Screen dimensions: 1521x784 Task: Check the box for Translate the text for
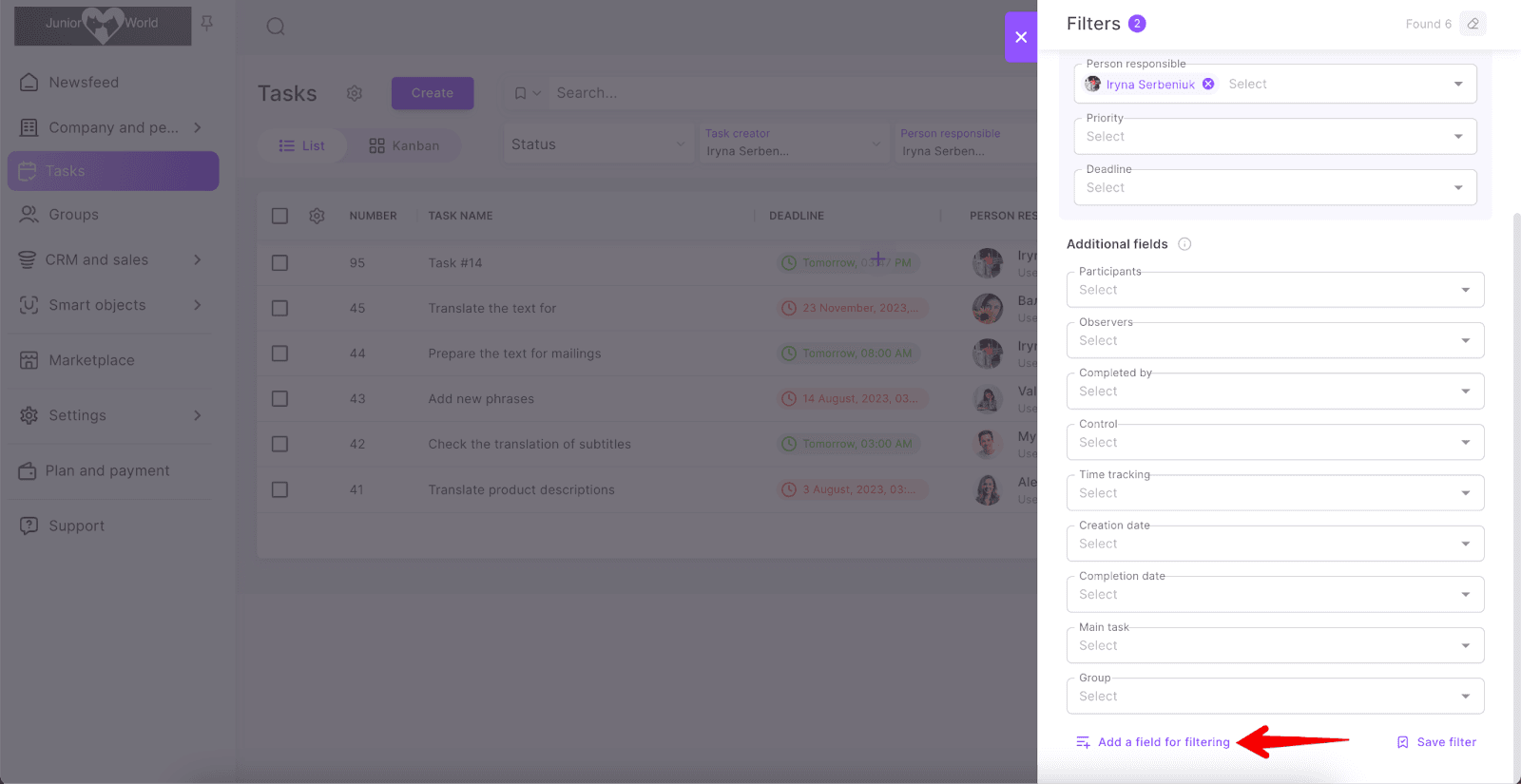[x=279, y=308]
